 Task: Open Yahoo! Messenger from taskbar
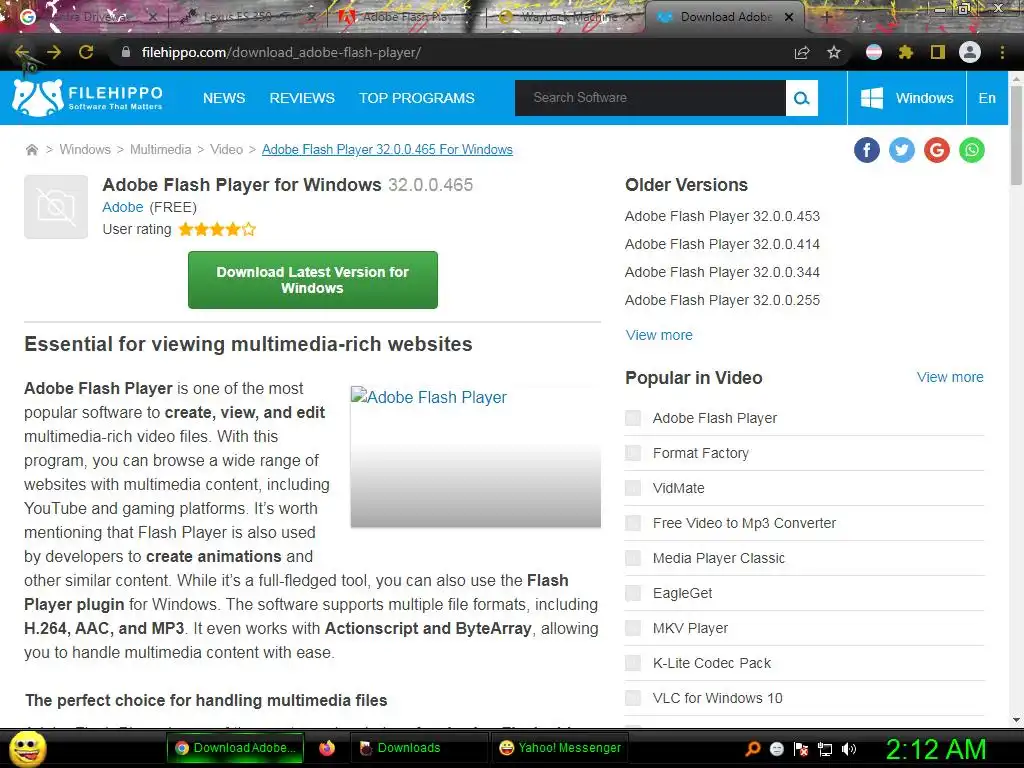(x=560, y=748)
